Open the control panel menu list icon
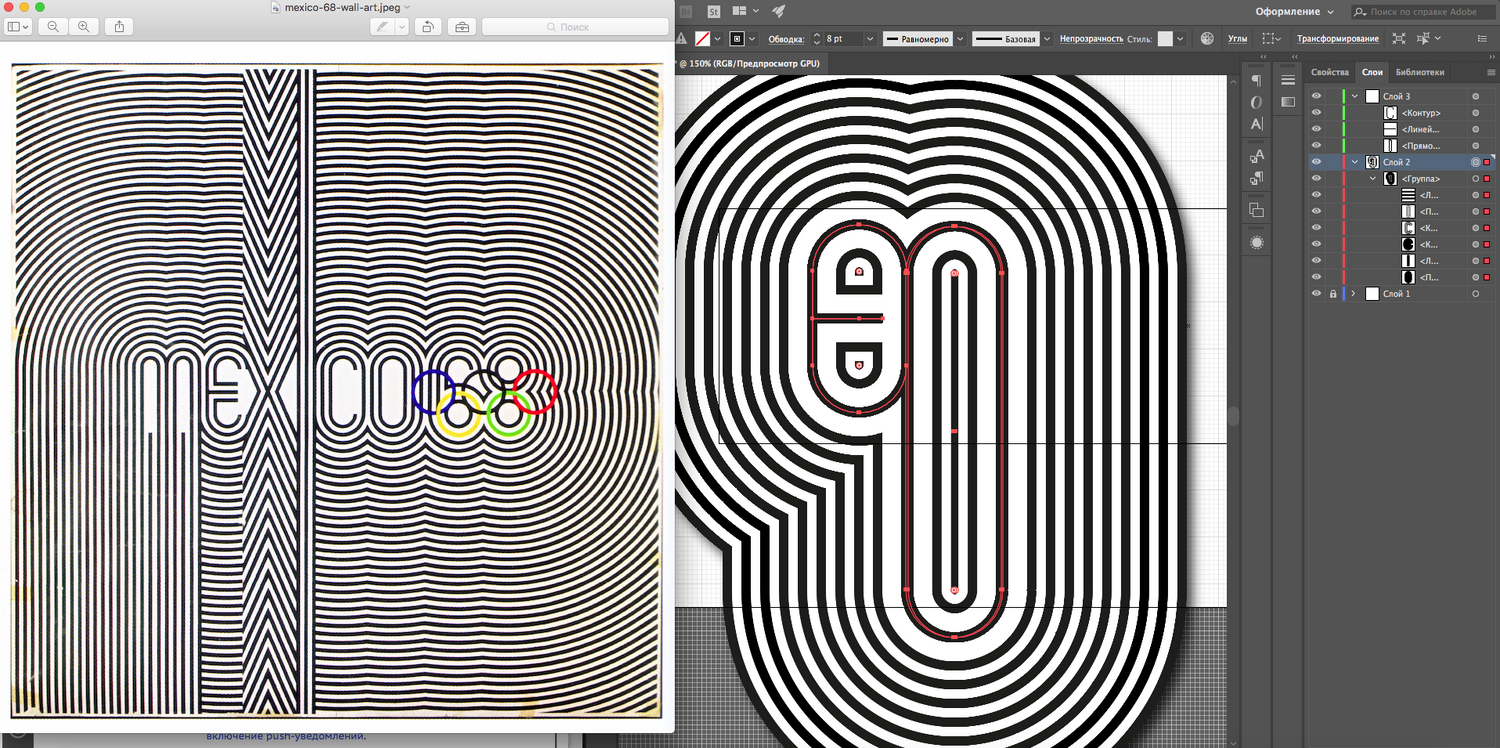 pyautogui.click(x=1483, y=39)
